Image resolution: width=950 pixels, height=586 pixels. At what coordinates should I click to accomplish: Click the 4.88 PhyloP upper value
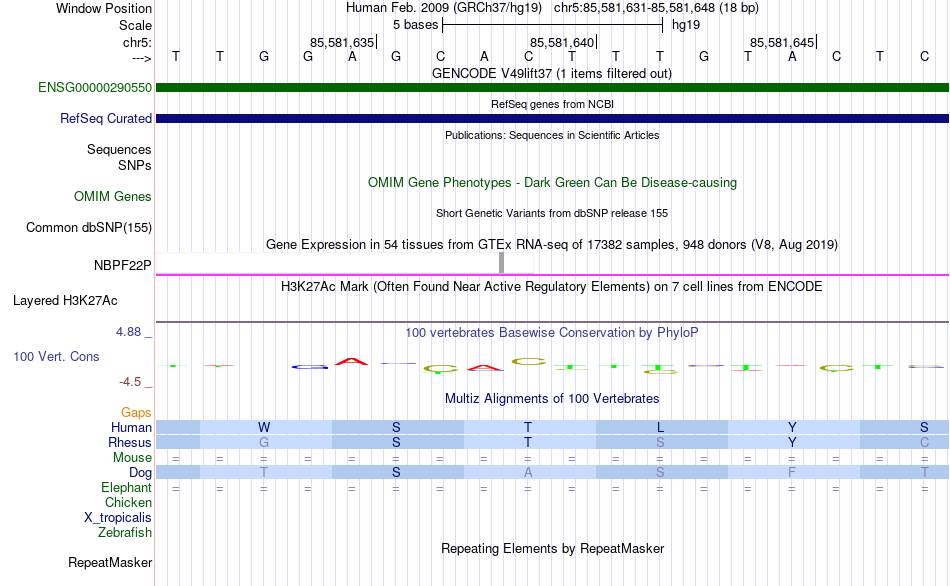coord(128,332)
